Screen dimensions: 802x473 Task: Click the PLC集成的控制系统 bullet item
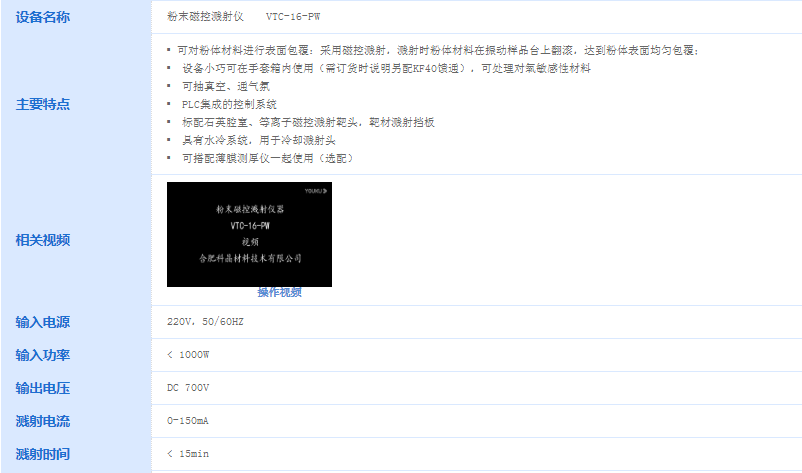coord(229,104)
